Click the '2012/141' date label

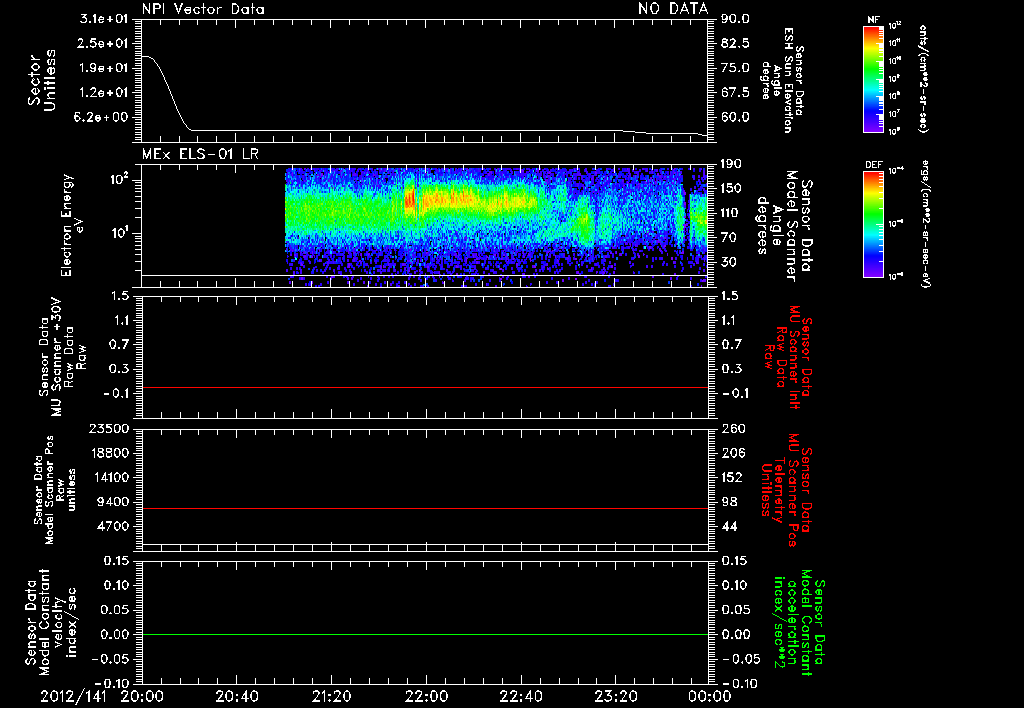click(x=73, y=696)
